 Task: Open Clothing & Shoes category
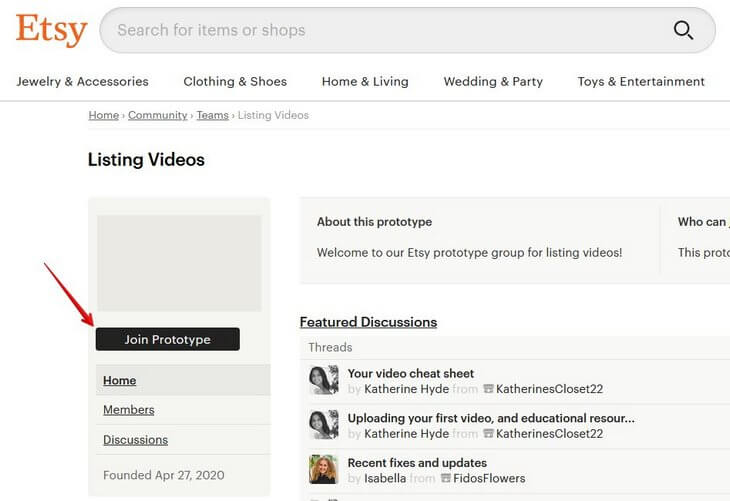coord(235,81)
